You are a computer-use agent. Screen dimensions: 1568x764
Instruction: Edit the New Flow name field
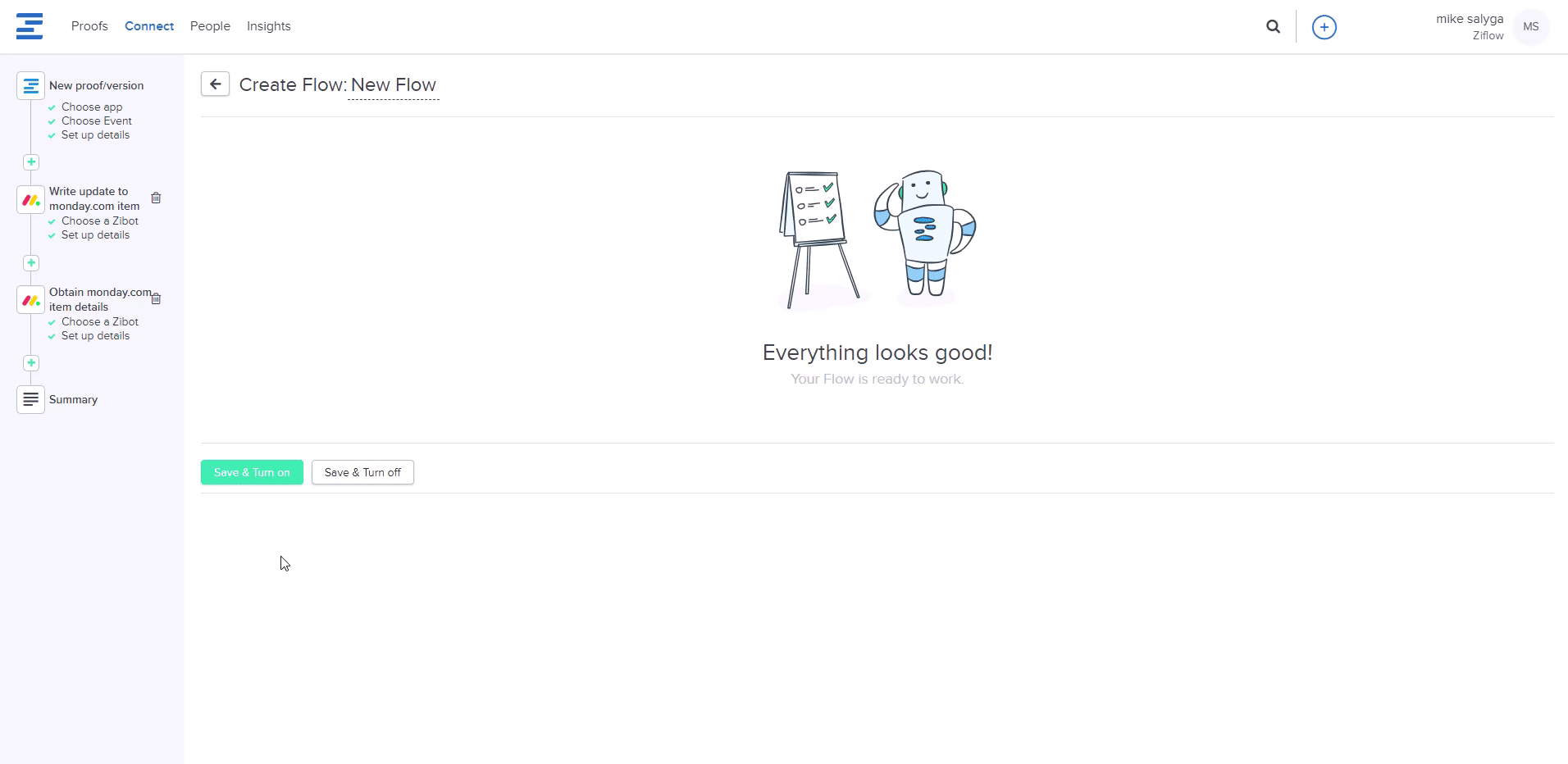tap(394, 85)
